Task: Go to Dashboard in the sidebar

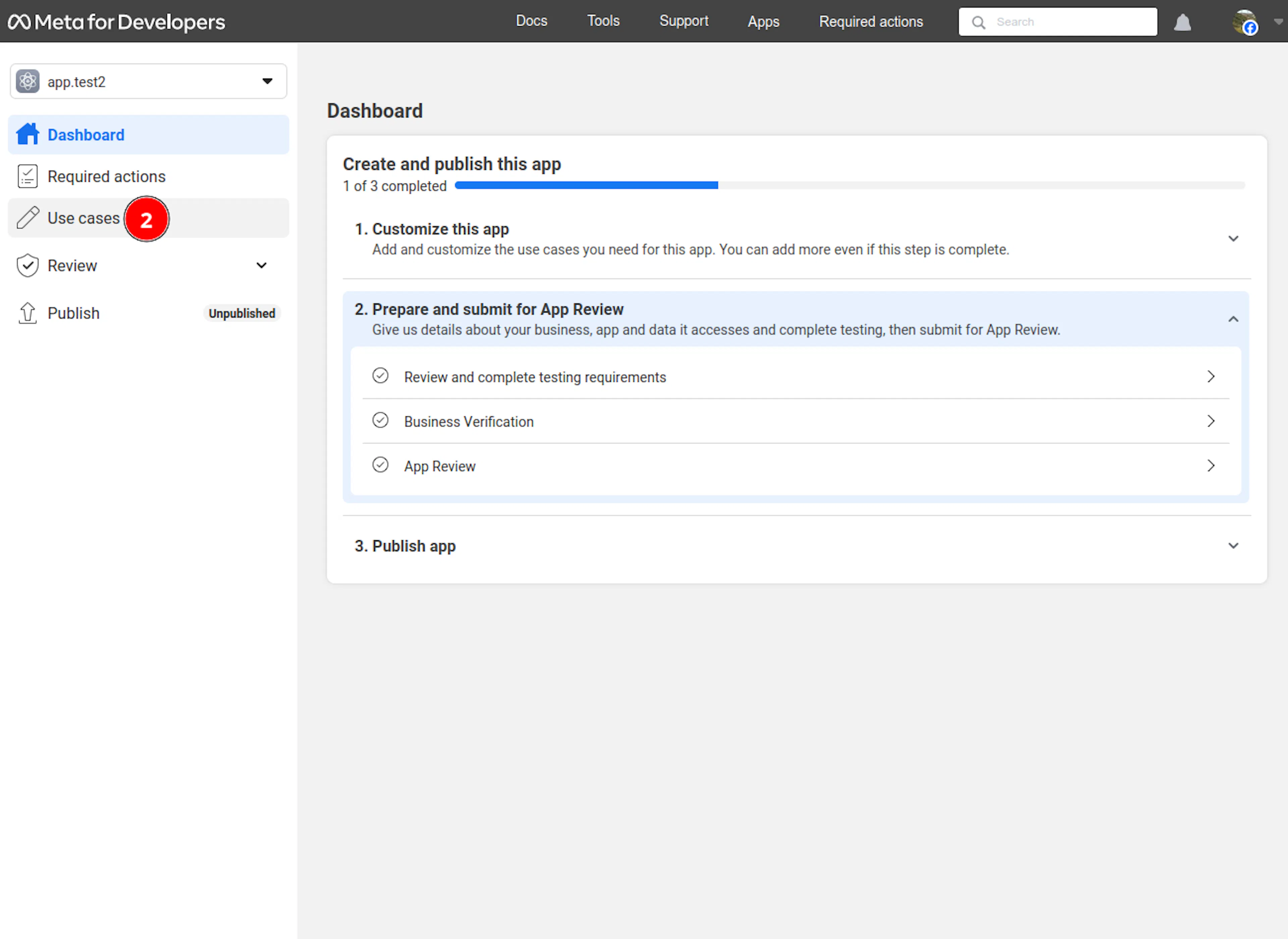Action: pyautogui.click(x=148, y=135)
